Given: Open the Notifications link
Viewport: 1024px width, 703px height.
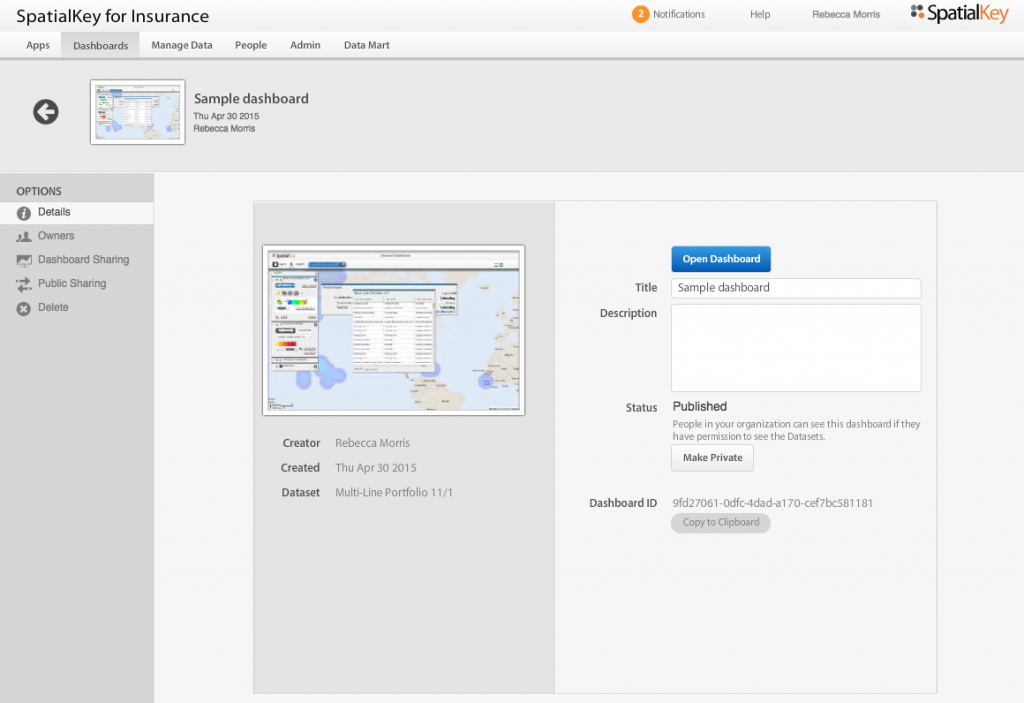Looking at the screenshot, I should 679,14.
